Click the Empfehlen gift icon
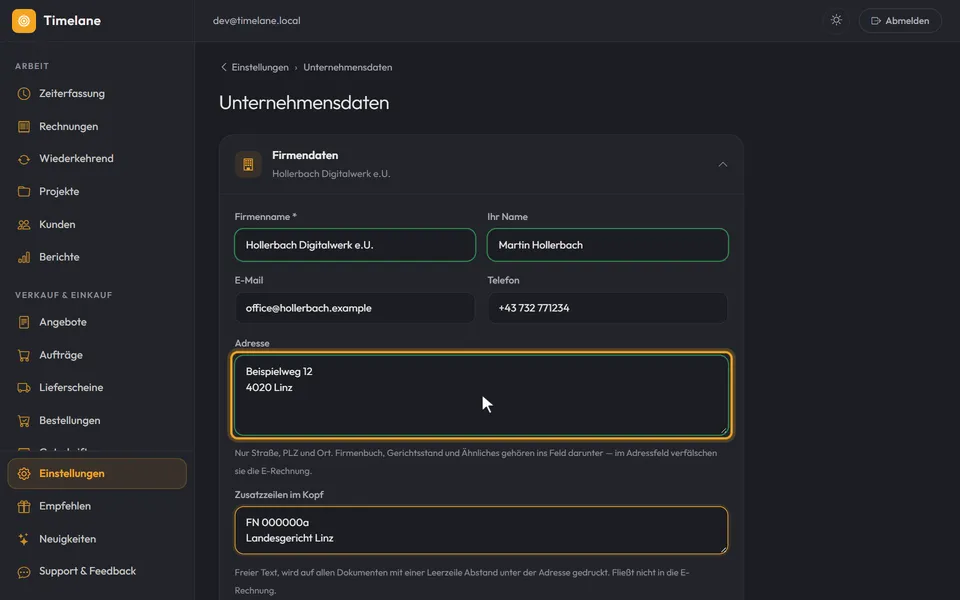Screen dimensions: 960x600 click(x=24, y=506)
